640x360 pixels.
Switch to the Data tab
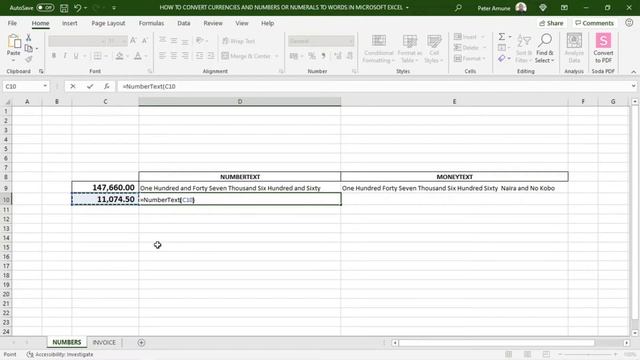pyautogui.click(x=184, y=23)
